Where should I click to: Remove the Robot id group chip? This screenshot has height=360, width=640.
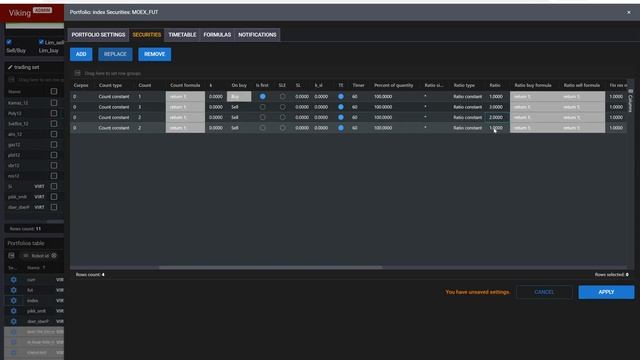tap(54, 256)
